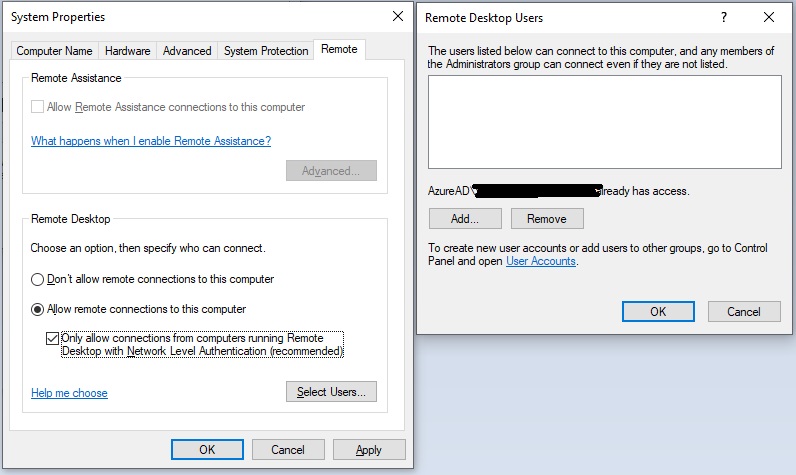Click the Remove button
The width and height of the screenshot is (796, 475).
547,219
